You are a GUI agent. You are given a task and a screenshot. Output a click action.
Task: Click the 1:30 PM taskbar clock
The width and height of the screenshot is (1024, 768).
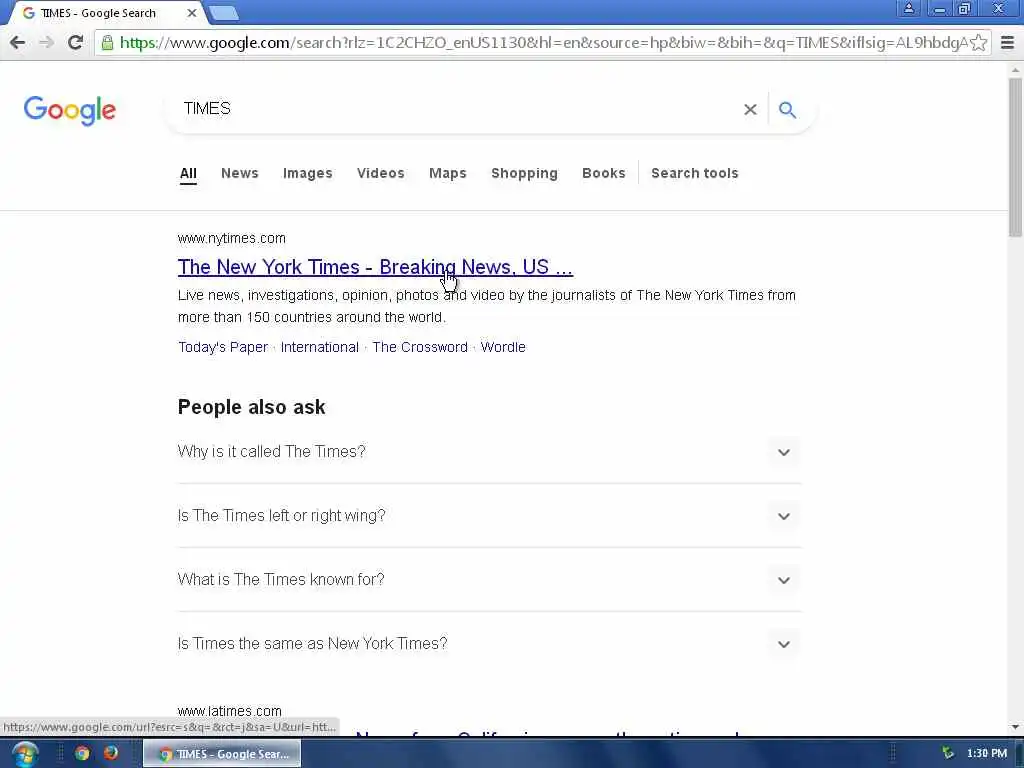click(x=987, y=754)
